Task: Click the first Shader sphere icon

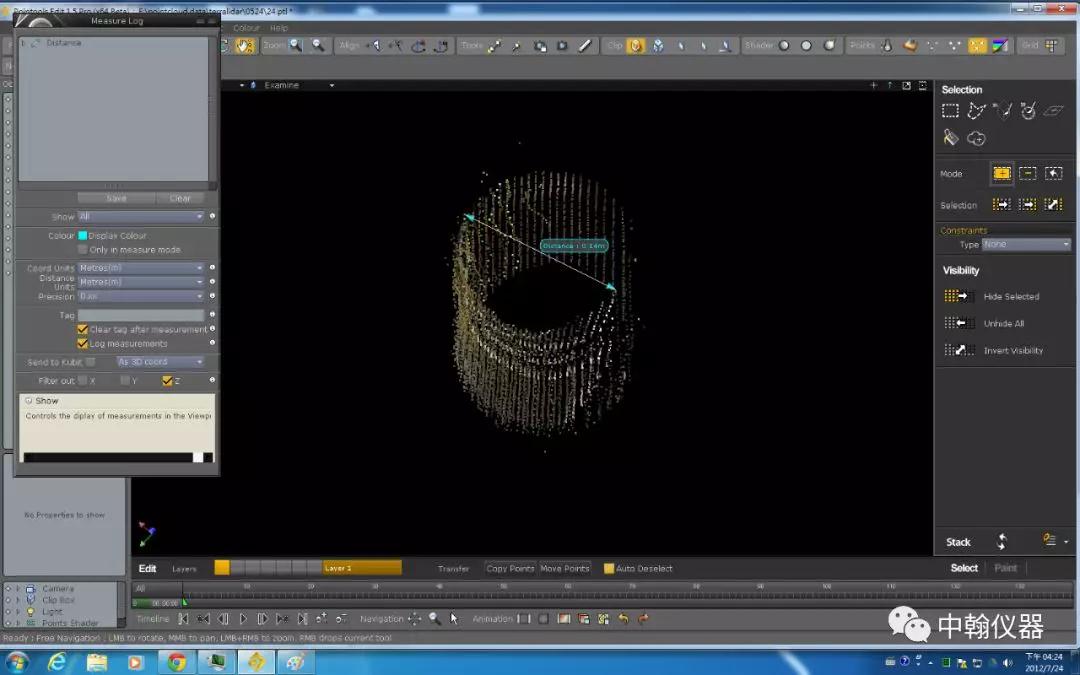Action: click(x=784, y=46)
